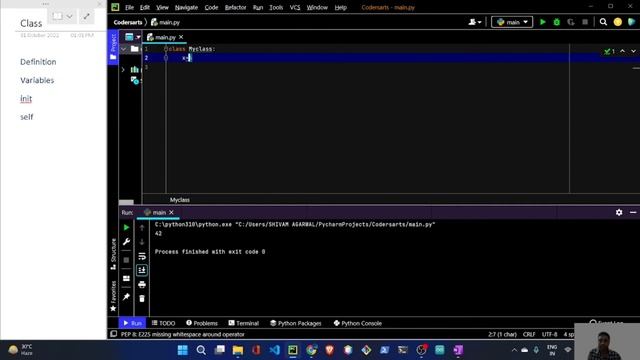Change CRLF line separator in status bar
The height and width of the screenshot is (360, 640).
click(529, 334)
